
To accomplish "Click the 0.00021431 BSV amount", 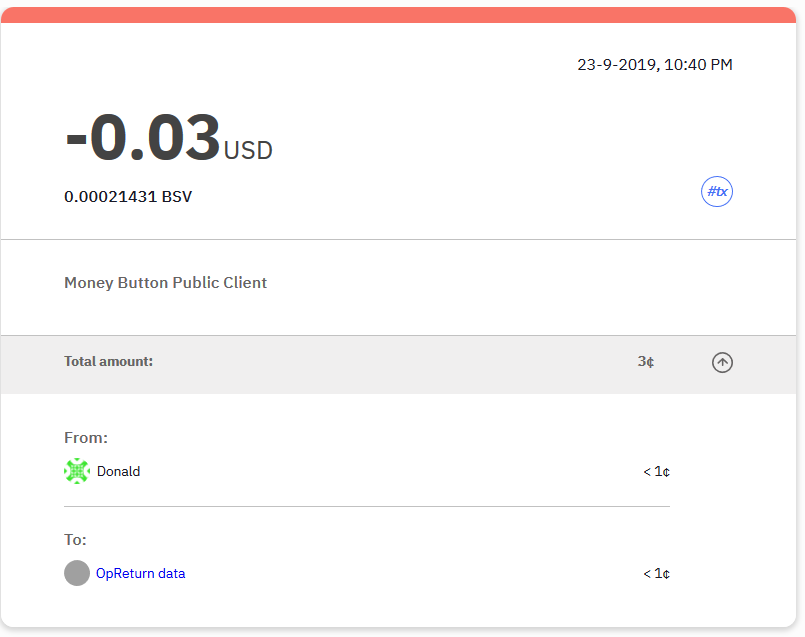I will coord(128,197).
